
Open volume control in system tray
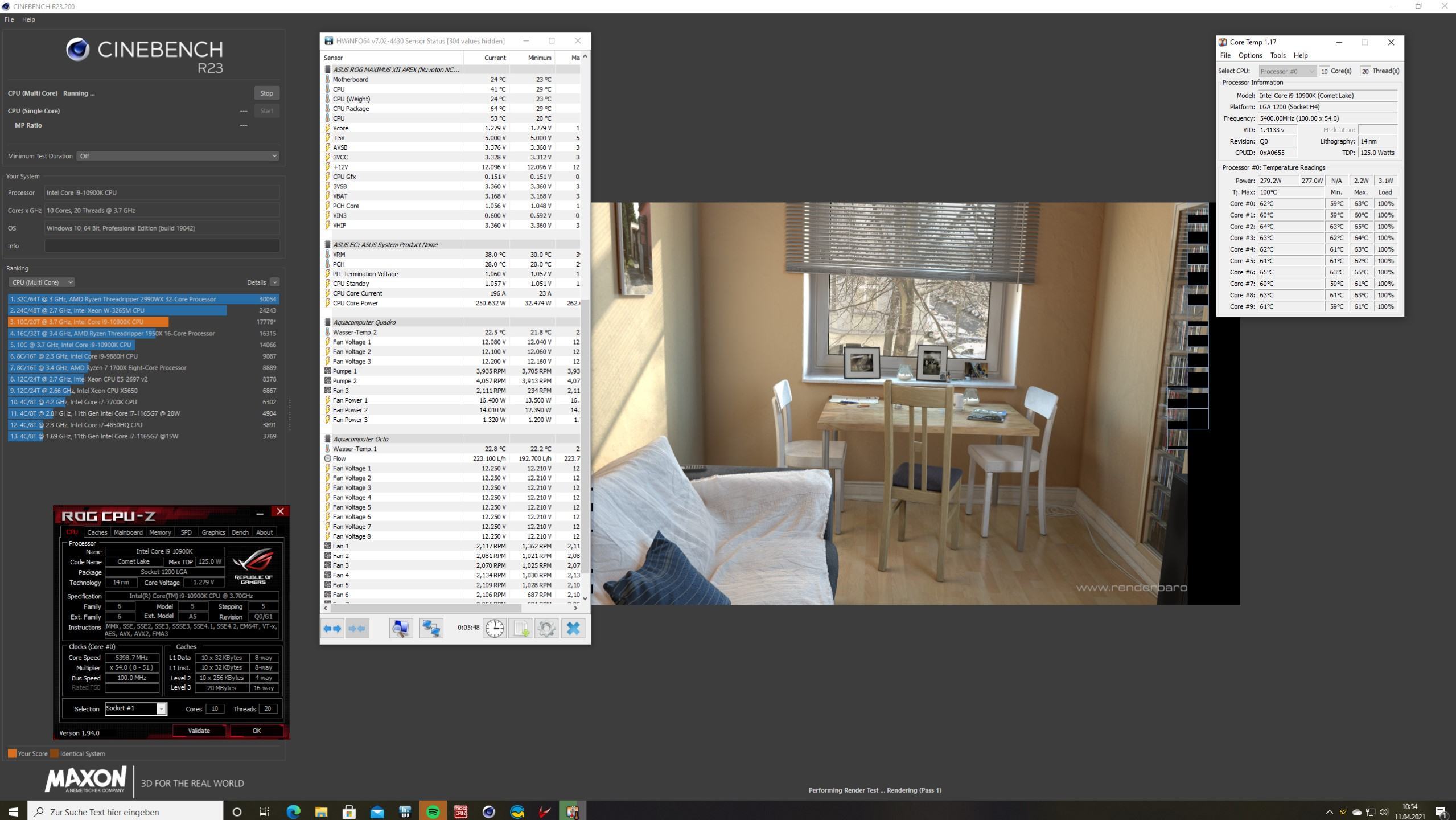coord(1384,812)
